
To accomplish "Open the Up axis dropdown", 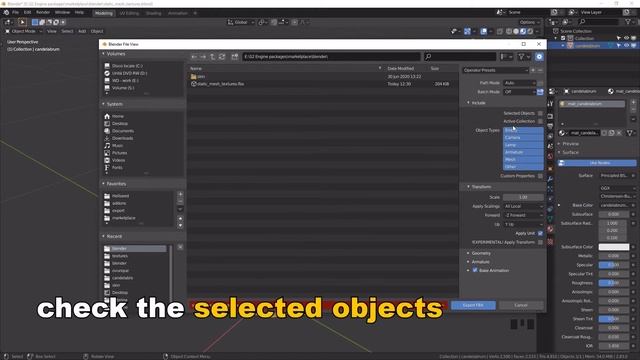I will pos(523,224).
